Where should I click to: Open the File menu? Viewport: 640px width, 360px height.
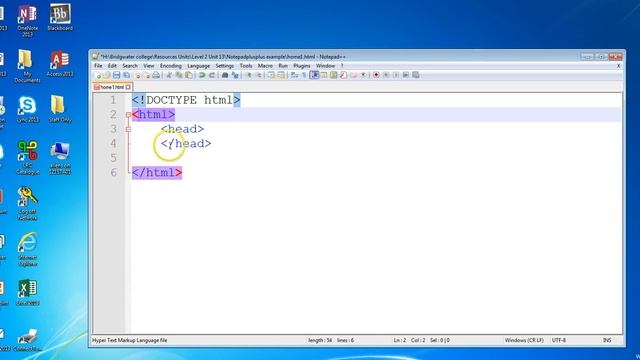point(98,66)
